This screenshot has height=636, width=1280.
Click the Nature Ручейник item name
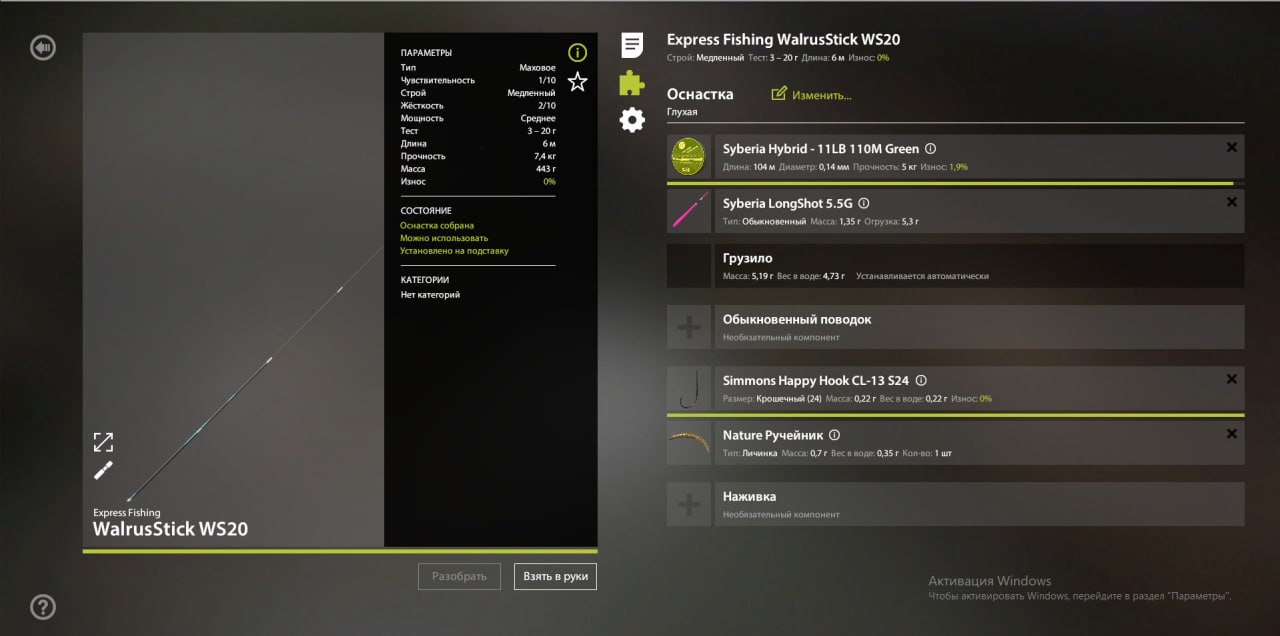[x=773, y=435]
